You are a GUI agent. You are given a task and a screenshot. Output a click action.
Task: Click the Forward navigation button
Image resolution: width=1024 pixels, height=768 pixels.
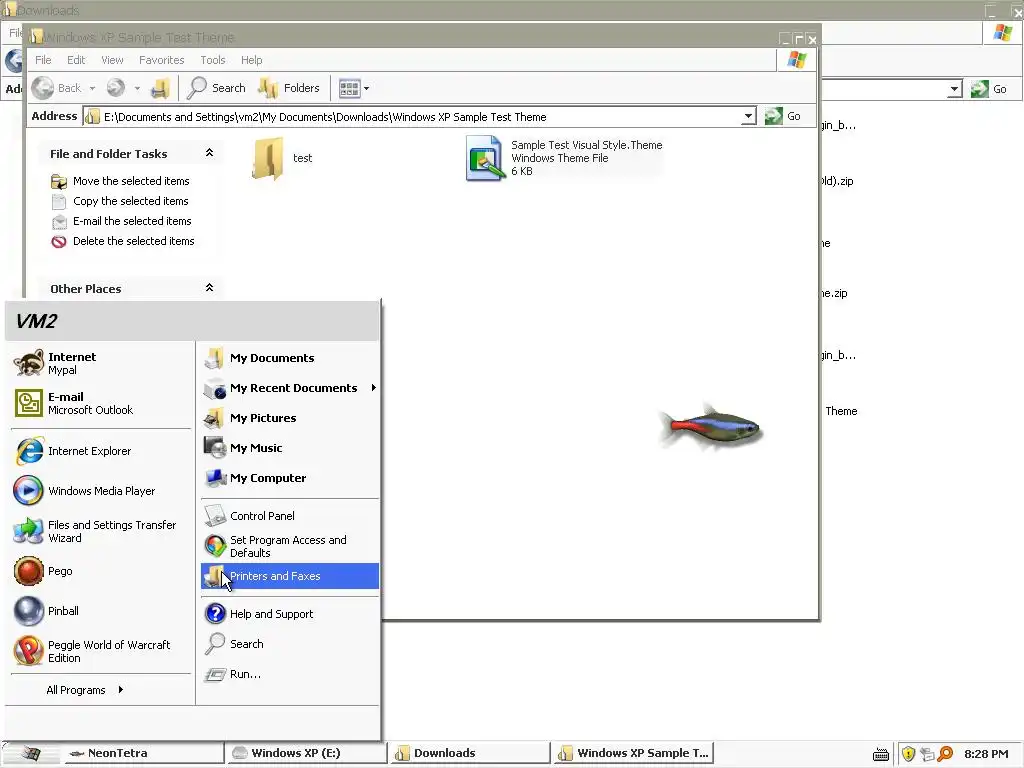click(x=116, y=88)
